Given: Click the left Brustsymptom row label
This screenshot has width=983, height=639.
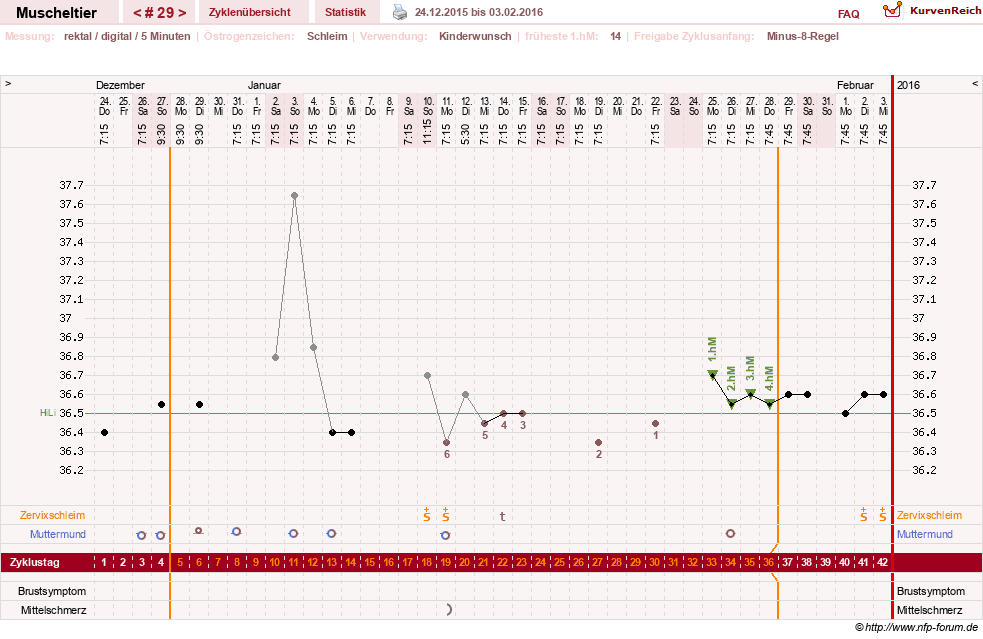Looking at the screenshot, I should (x=52, y=591).
